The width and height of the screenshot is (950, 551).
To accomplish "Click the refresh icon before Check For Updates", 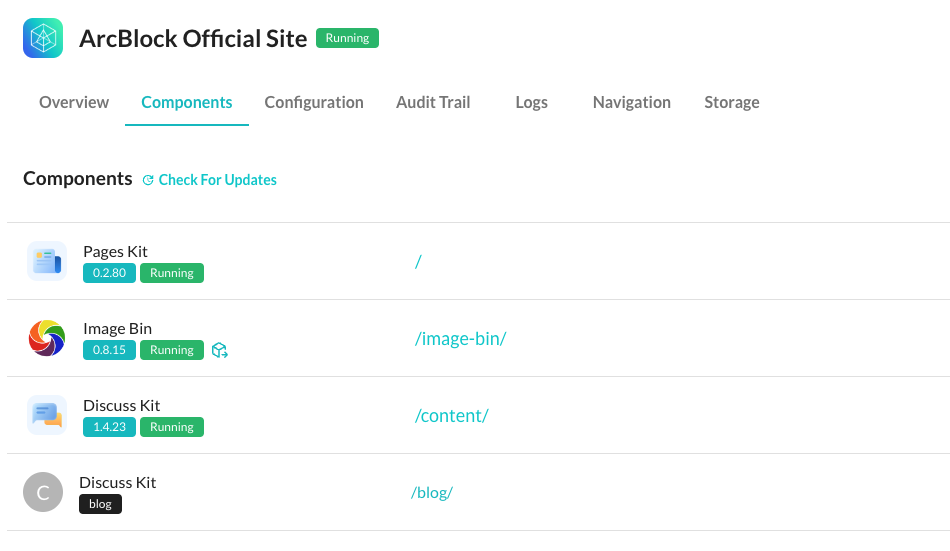I will tap(149, 180).
